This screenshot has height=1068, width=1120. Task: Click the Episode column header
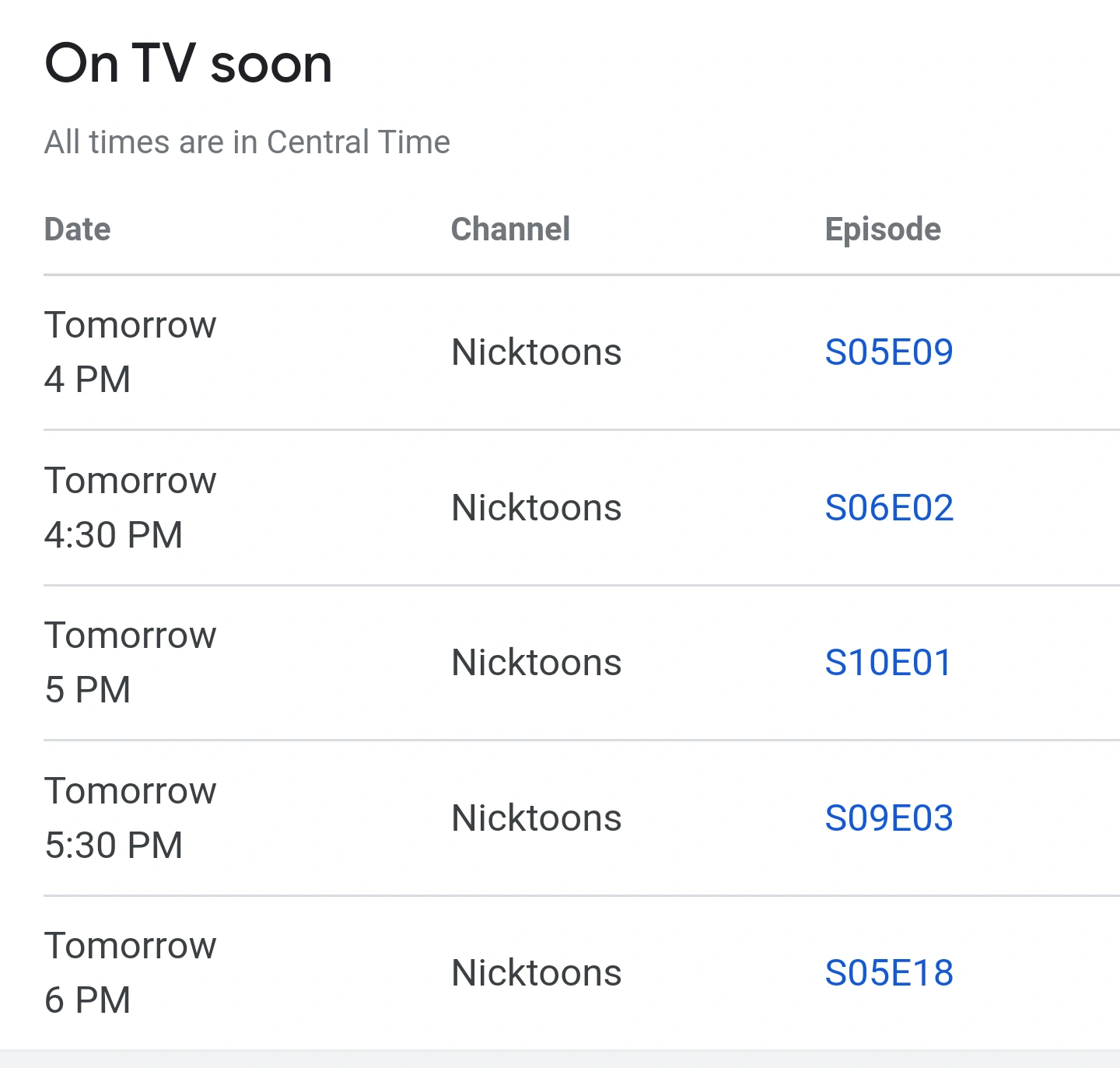882,229
